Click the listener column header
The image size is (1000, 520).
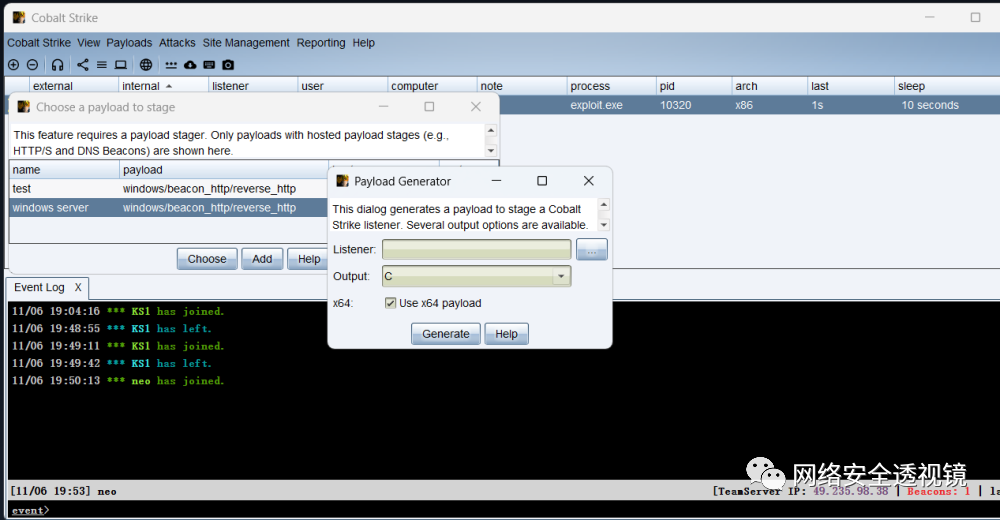253,85
